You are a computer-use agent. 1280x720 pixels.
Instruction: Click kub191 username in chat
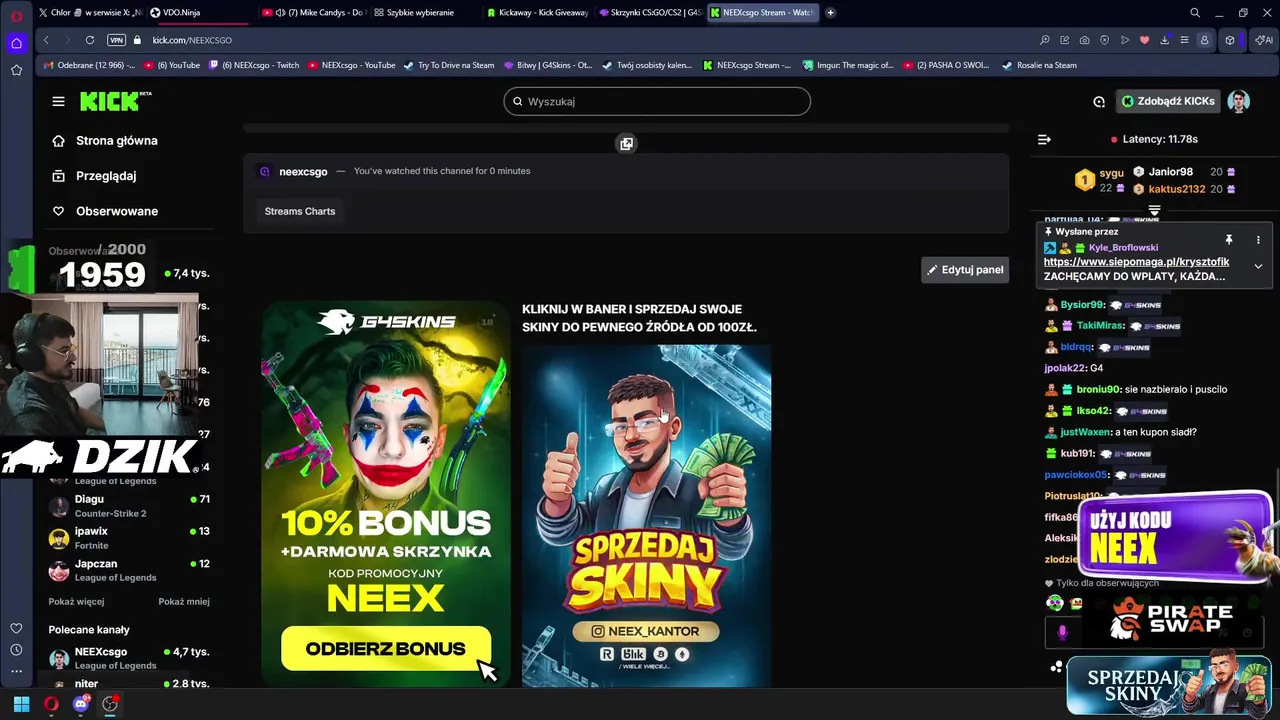(1077, 454)
